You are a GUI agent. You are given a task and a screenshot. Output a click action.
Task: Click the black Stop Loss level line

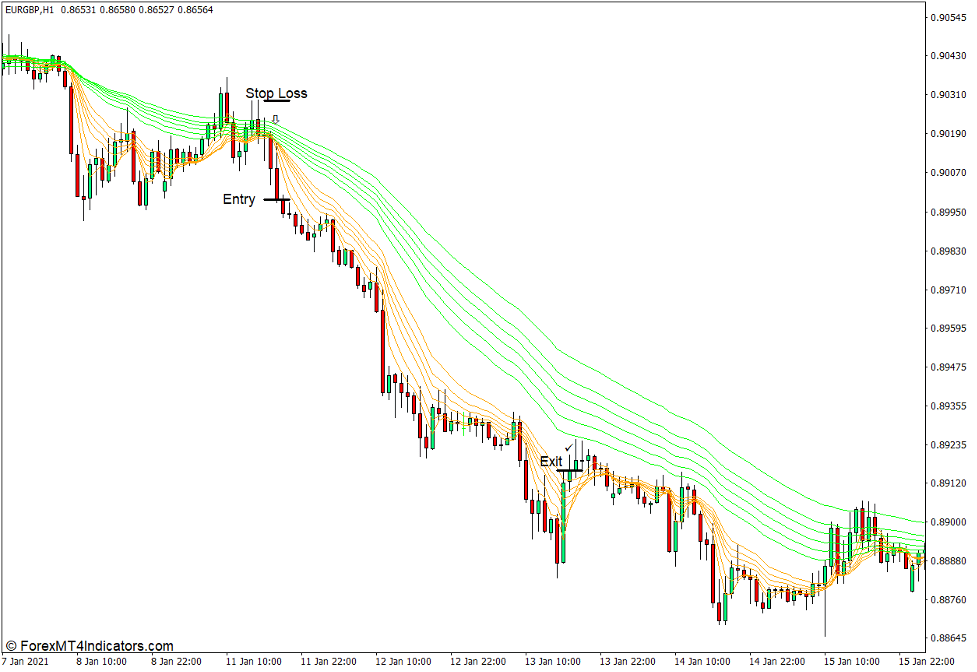point(277,102)
